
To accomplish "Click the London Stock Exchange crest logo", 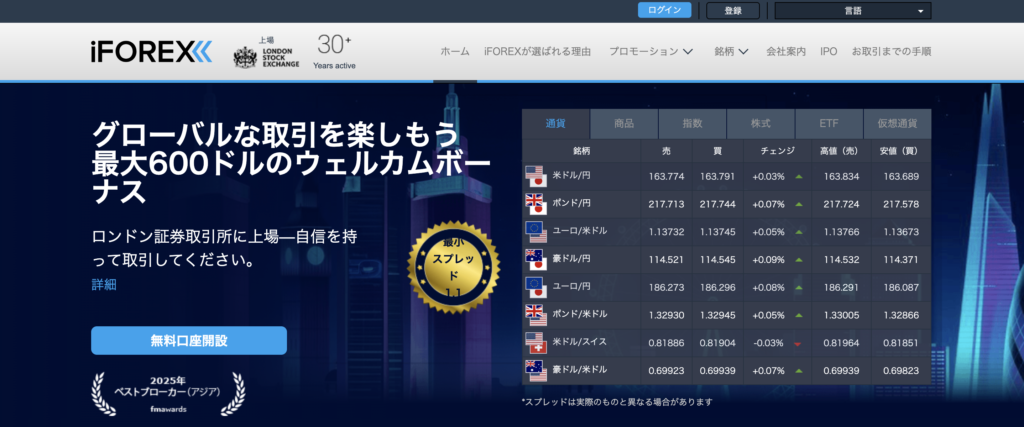I will tap(245, 57).
